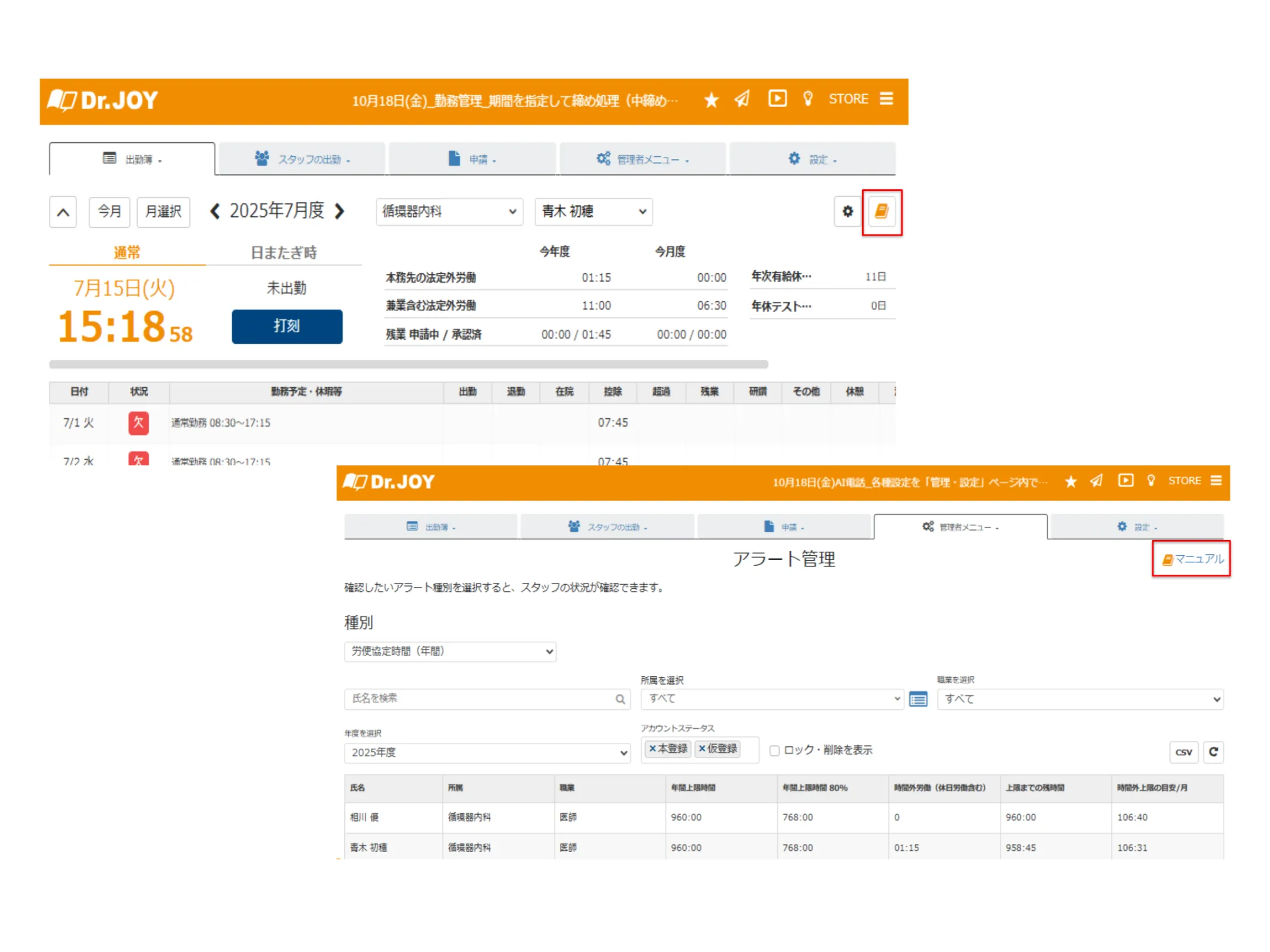Viewport: 1270px width, 952px height.
Task: Click the refresh icon next to CSV
Action: pos(1213,752)
